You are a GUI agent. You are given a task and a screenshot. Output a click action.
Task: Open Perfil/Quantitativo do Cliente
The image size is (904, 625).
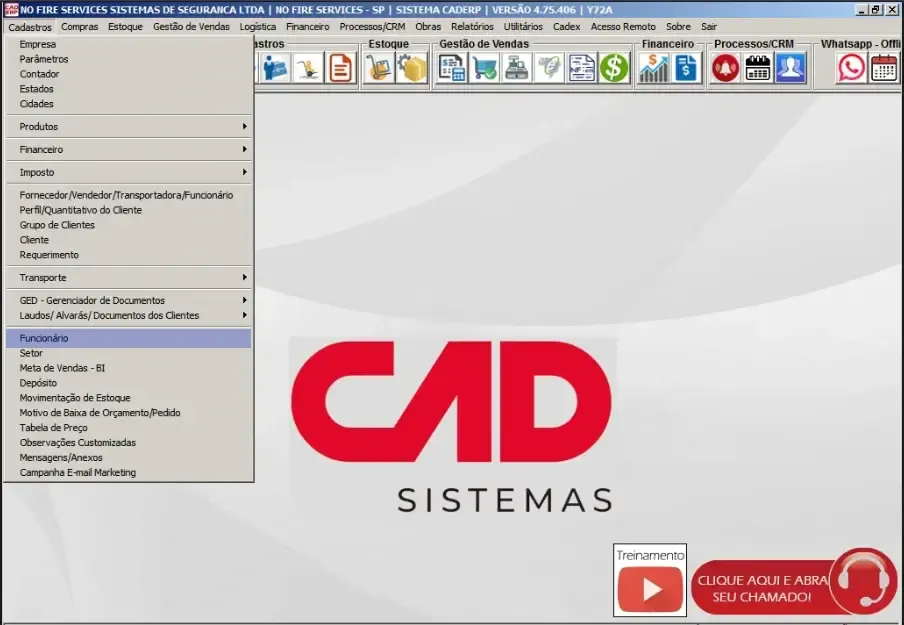click(x=128, y=210)
